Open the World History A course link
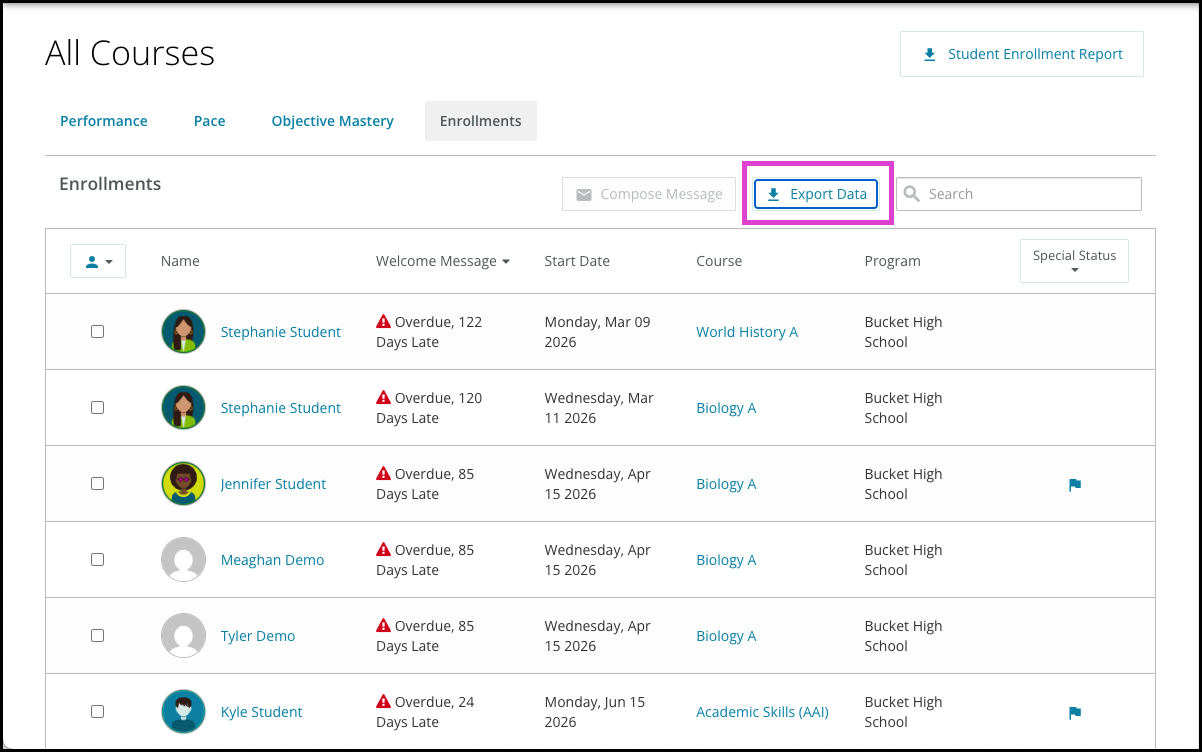Image resolution: width=1202 pixels, height=752 pixels. (747, 332)
